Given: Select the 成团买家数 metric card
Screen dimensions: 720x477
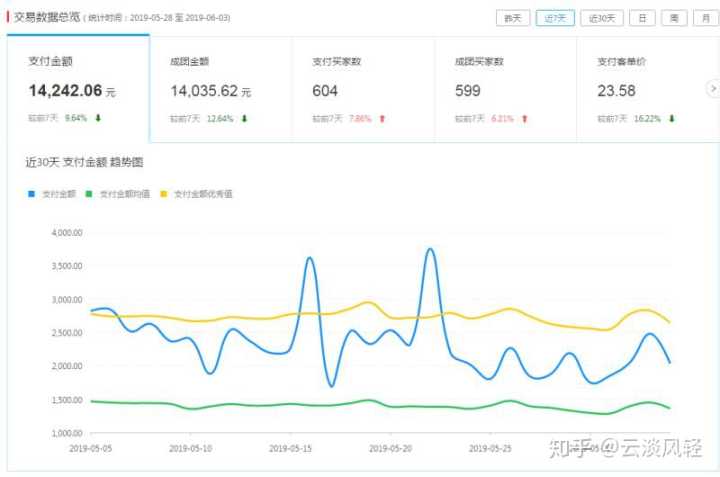Looking at the screenshot, I should [x=505, y=89].
